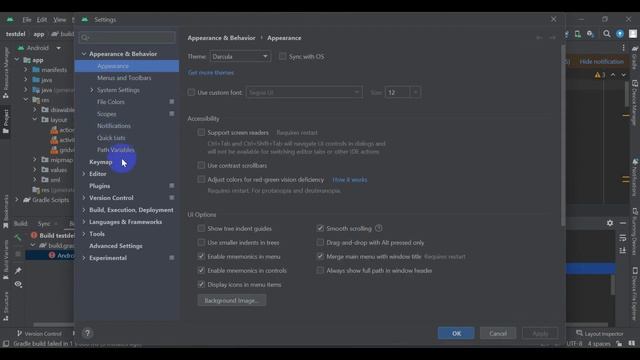Open the Edit menu
The width and height of the screenshot is (640, 360).
tap(42, 20)
